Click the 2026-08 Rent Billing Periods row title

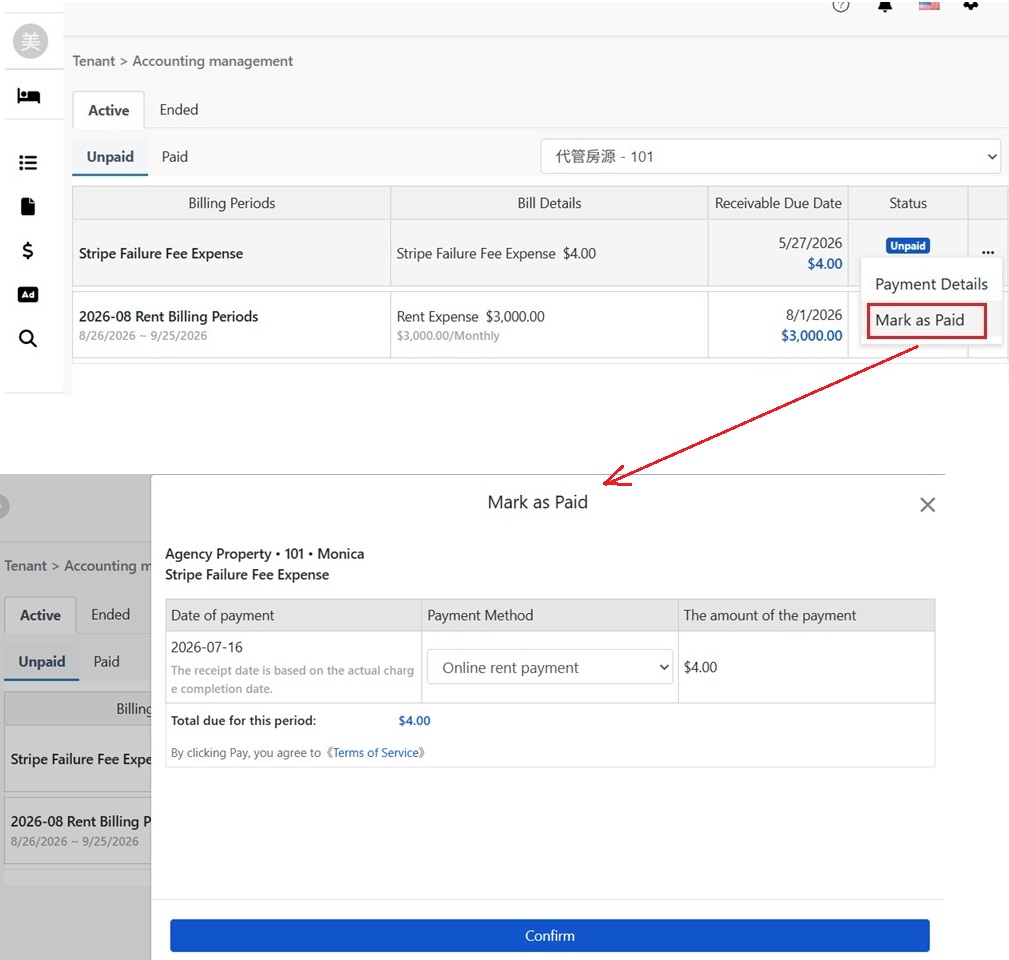point(169,316)
